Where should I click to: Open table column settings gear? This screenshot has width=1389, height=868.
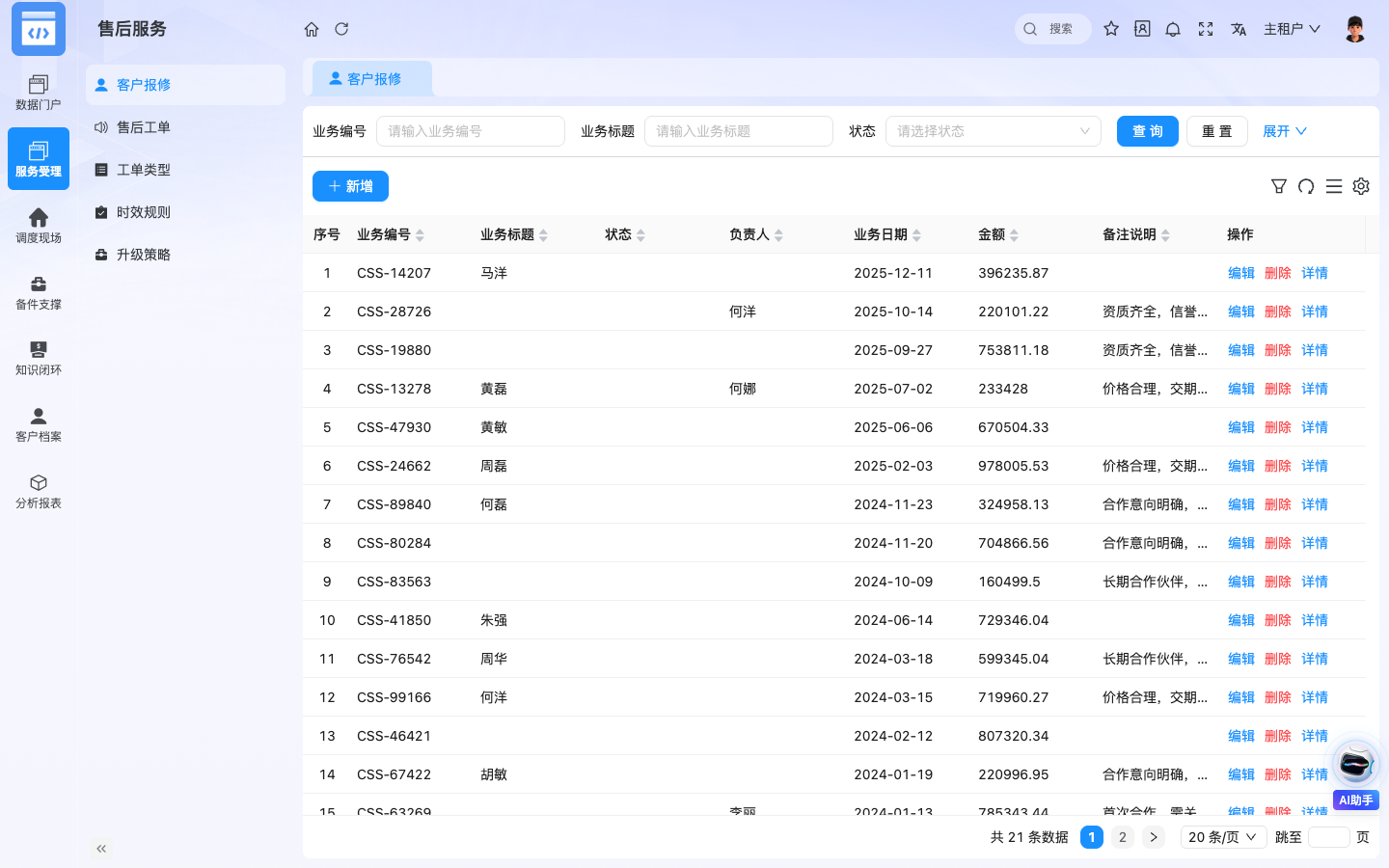(x=1361, y=186)
